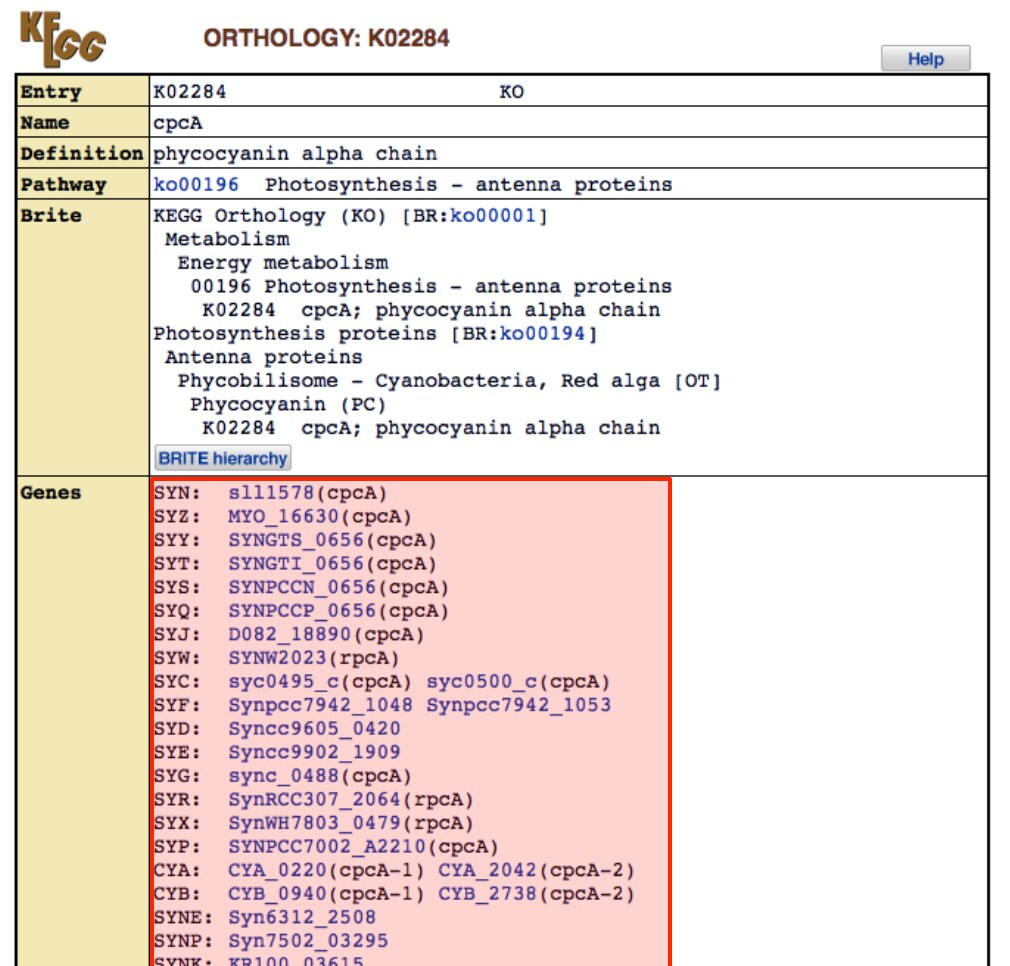Open gene link SYNGTI_0656
Image resolution: width=1010 pixels, height=966 pixels.
296,564
